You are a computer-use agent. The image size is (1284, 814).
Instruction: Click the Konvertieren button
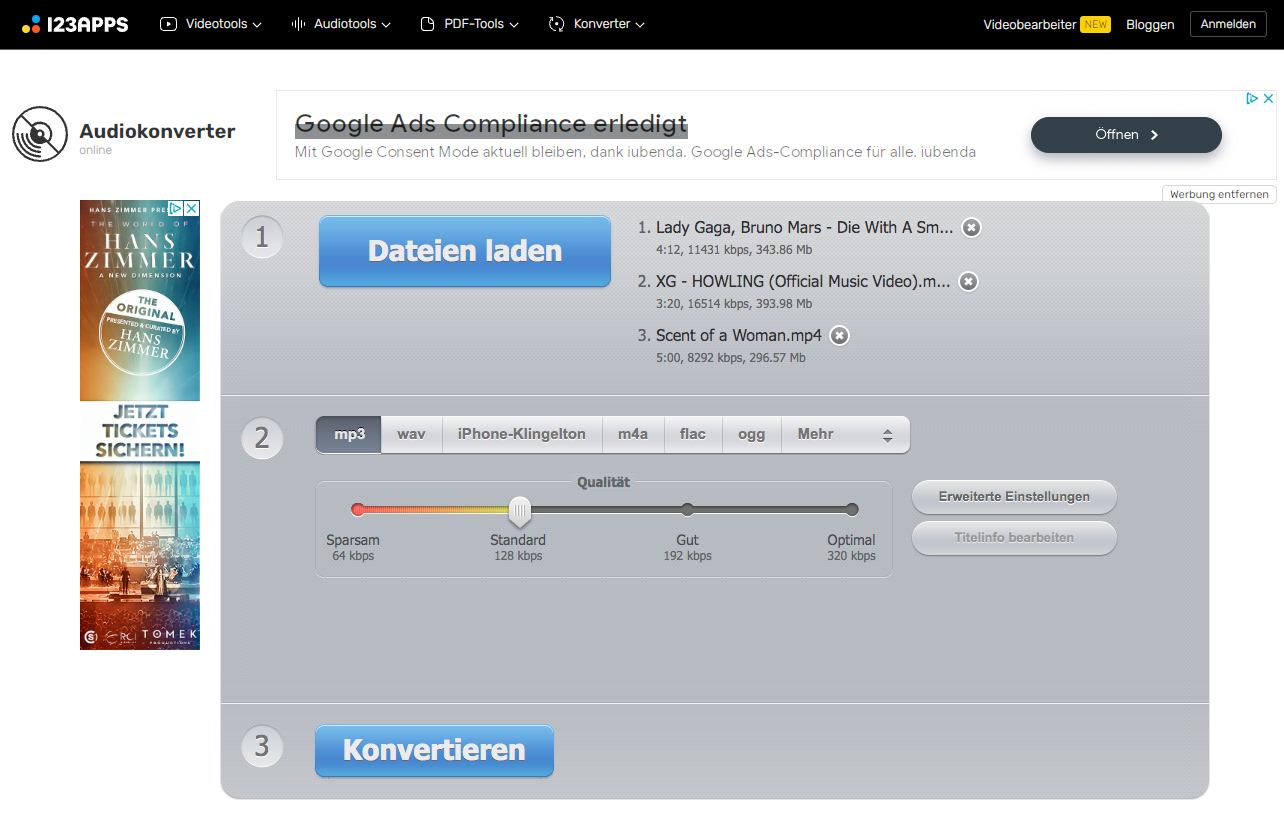click(434, 751)
